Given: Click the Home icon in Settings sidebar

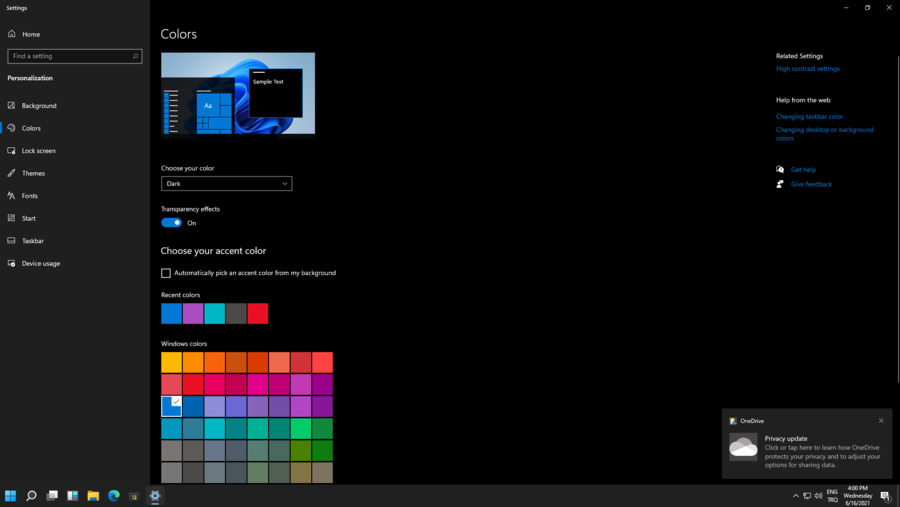Looking at the screenshot, I should pyautogui.click(x=12, y=34).
